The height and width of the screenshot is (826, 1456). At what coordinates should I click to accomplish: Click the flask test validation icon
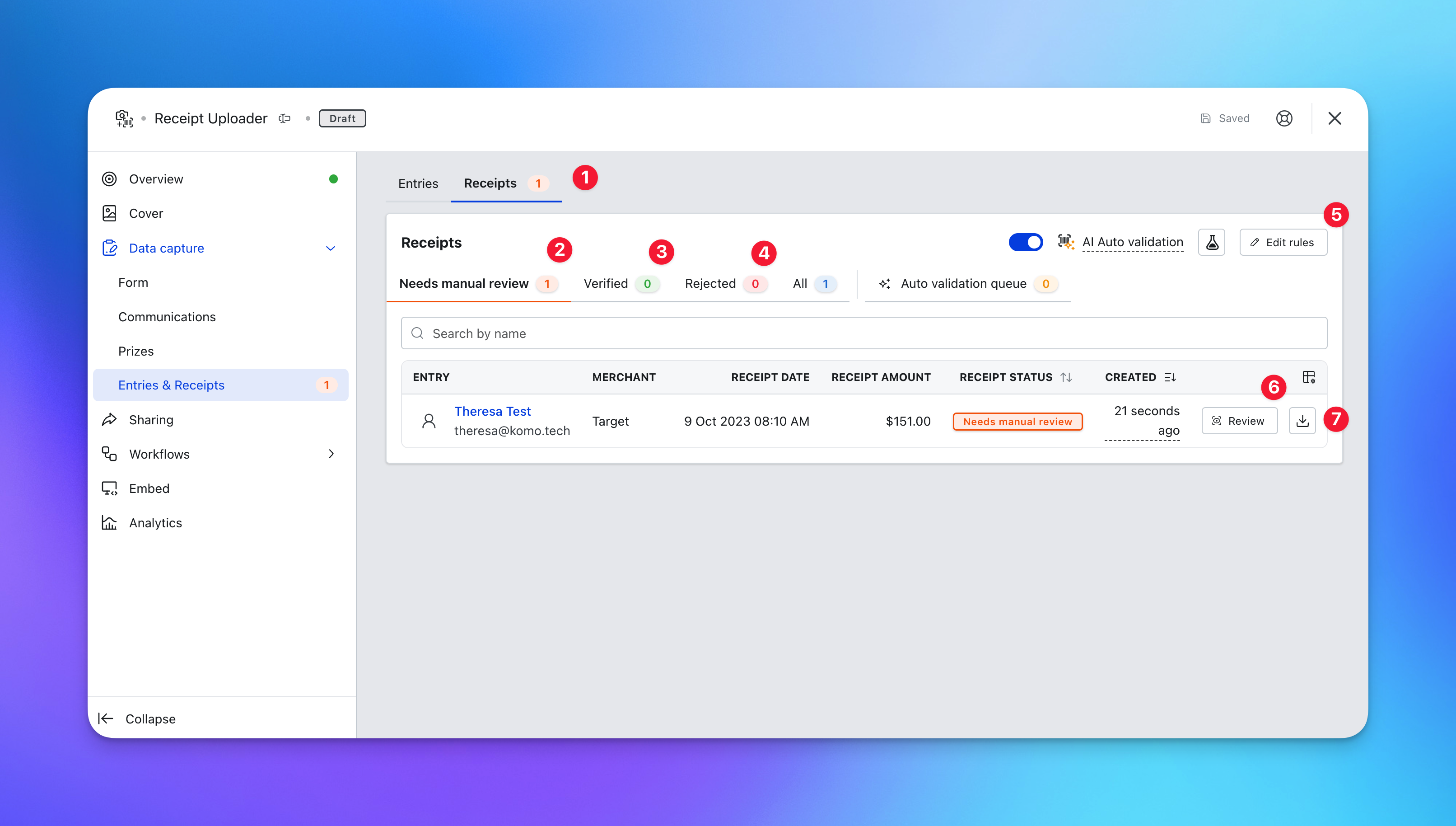(1212, 242)
